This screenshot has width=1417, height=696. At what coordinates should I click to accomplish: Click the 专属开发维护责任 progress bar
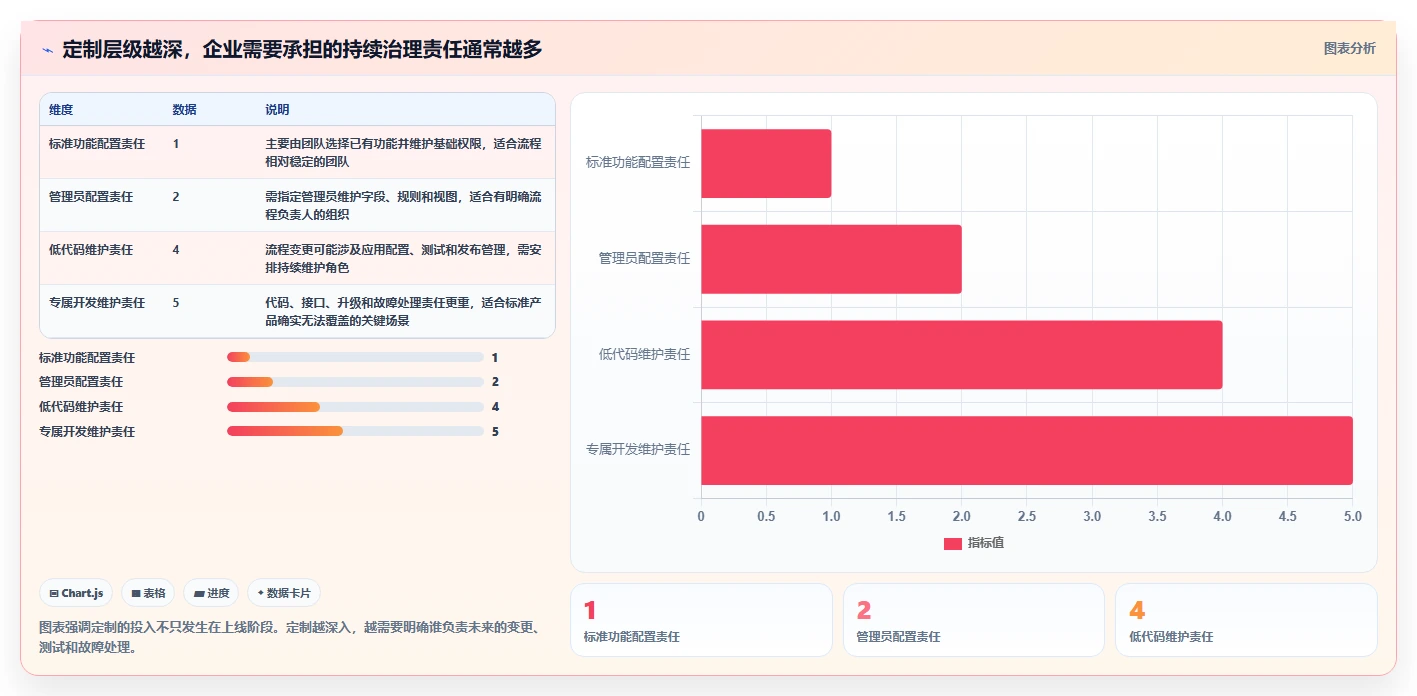coord(355,431)
